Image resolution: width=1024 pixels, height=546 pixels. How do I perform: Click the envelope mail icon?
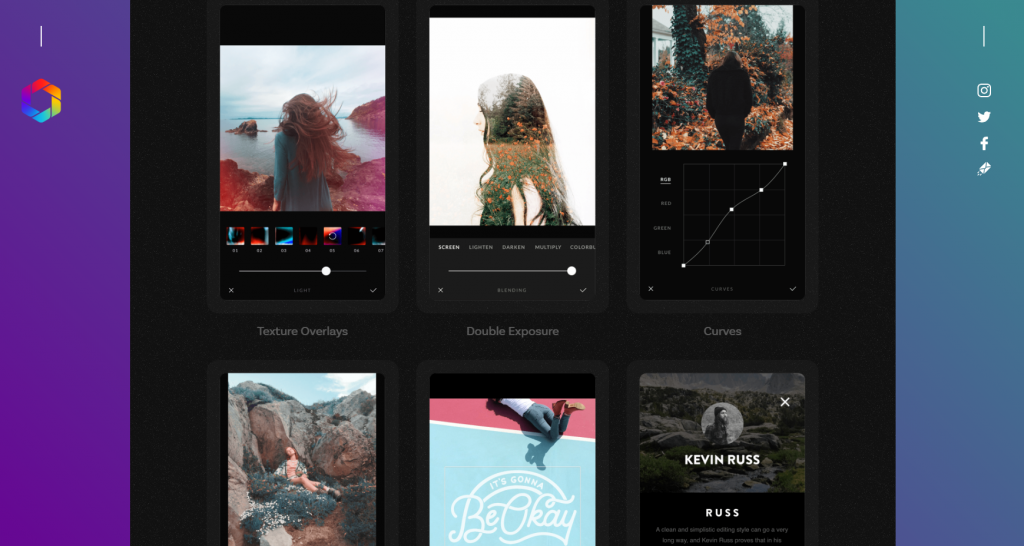[x=984, y=169]
